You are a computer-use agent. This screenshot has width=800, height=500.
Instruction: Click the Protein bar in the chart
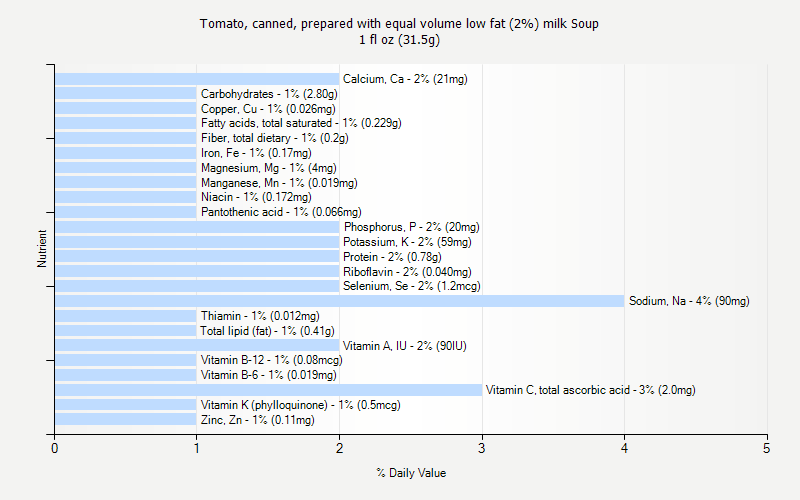[x=197, y=257]
